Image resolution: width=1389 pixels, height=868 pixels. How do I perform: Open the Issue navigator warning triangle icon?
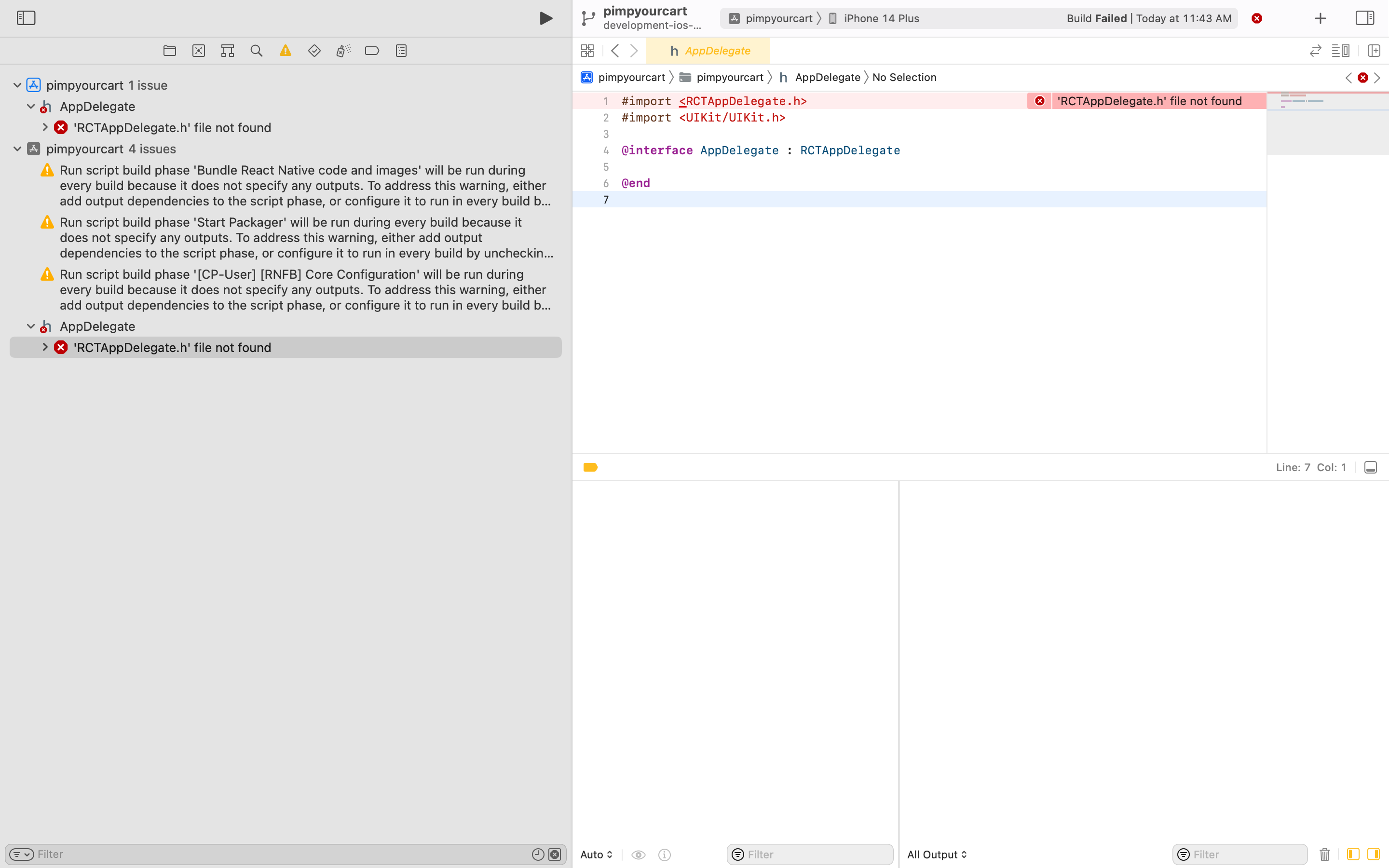(x=285, y=51)
